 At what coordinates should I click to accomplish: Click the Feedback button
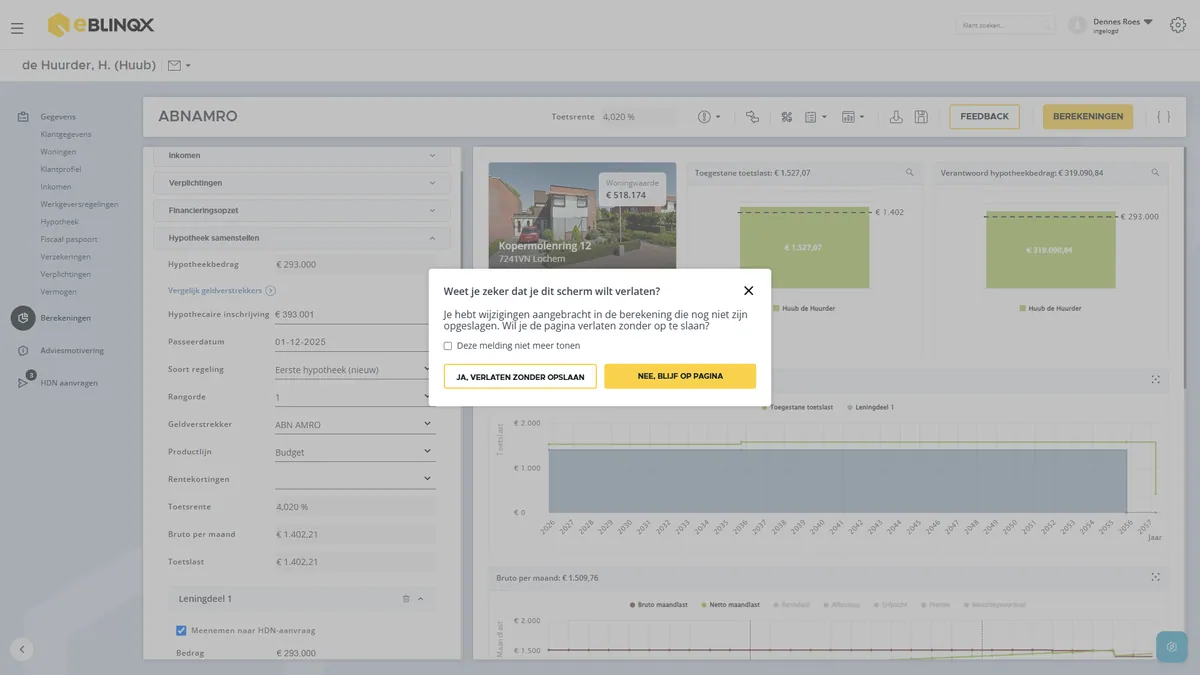(x=984, y=117)
